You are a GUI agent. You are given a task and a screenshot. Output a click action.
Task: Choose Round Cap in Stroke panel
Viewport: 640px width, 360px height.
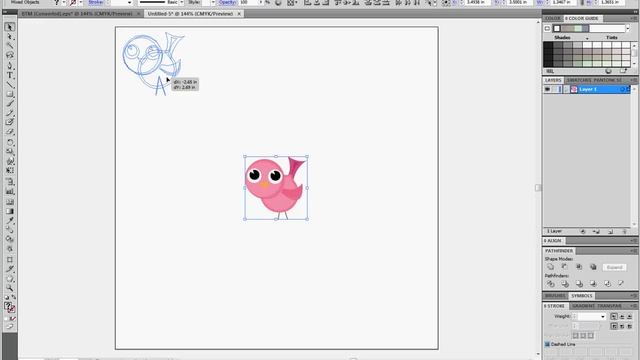tap(622, 316)
